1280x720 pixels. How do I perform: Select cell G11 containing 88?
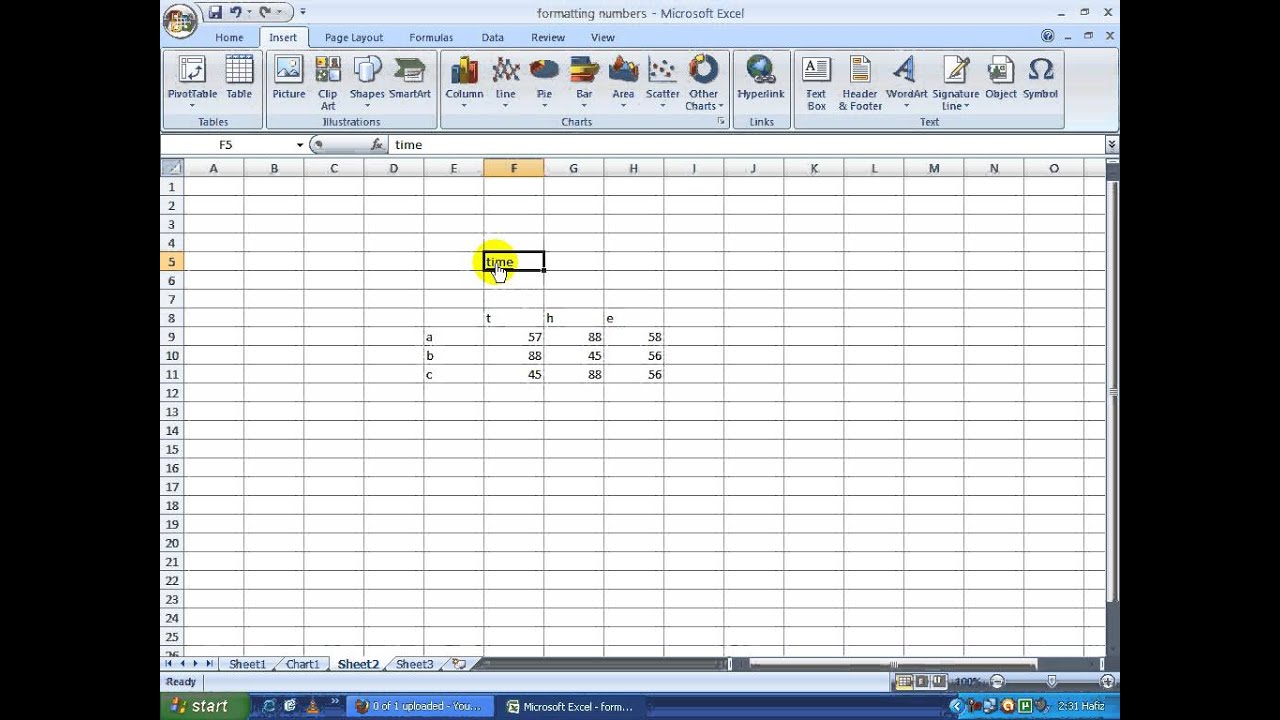coord(573,375)
